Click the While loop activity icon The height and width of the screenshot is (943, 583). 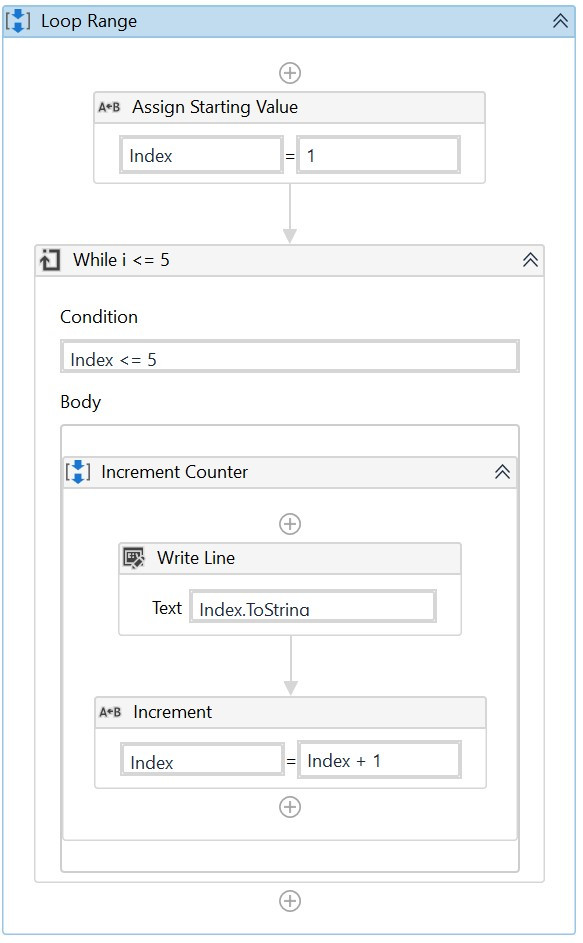50,260
